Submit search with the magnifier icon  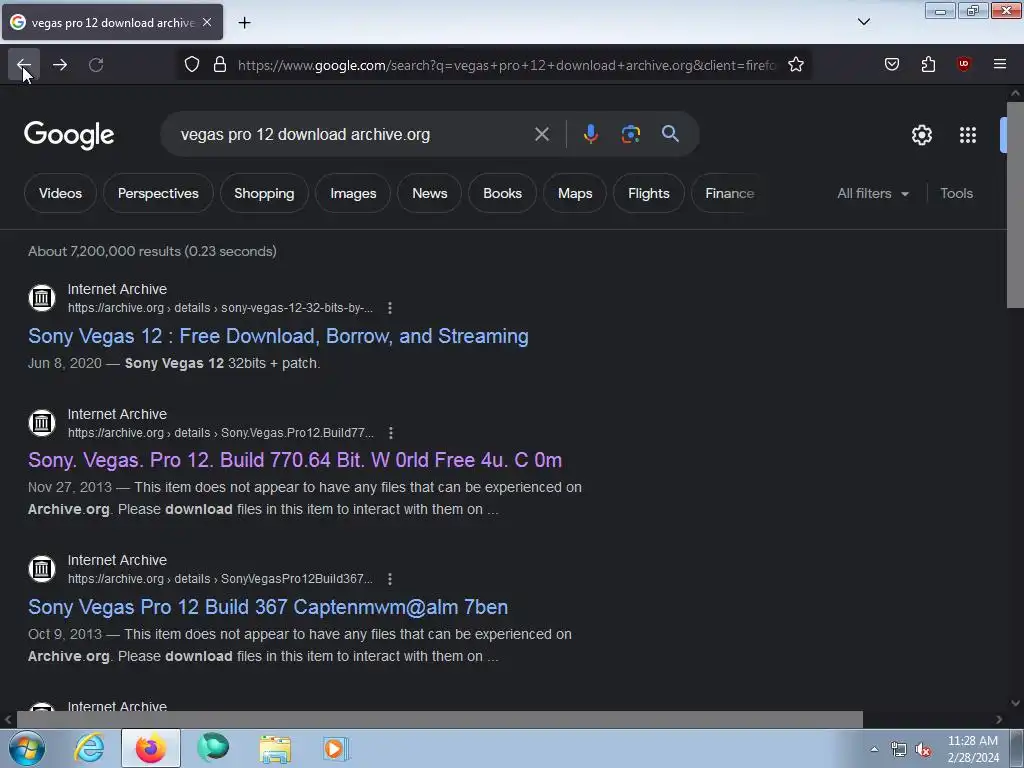670,134
